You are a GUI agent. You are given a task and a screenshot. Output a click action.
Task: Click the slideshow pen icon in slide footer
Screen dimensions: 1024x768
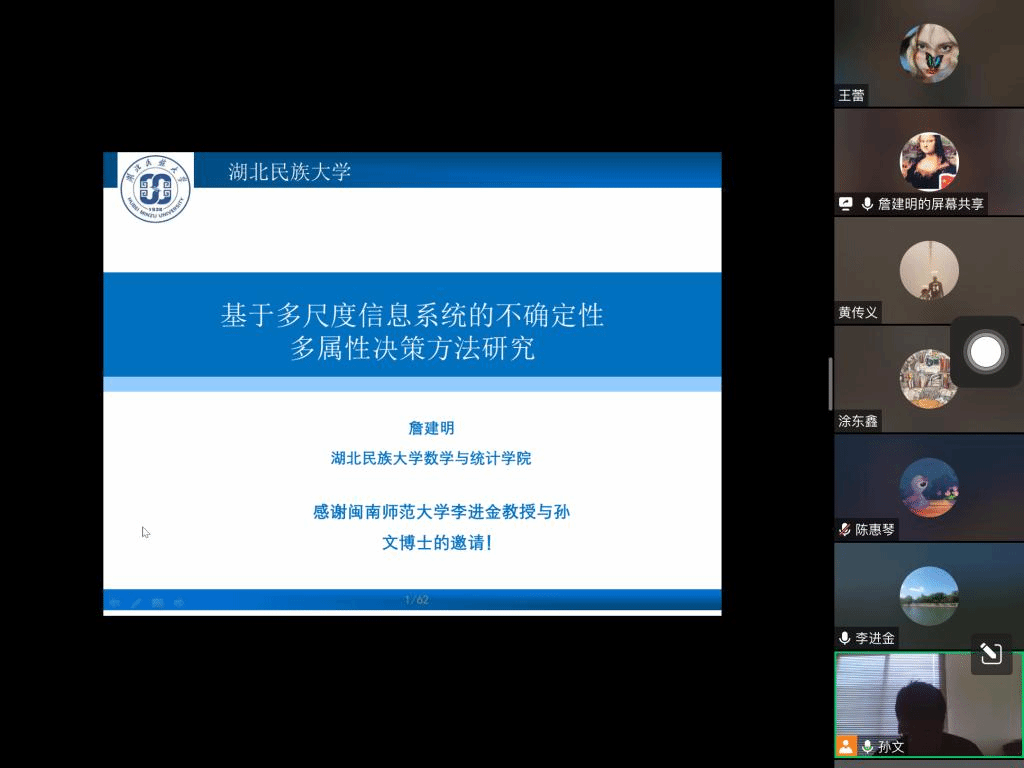click(x=136, y=603)
